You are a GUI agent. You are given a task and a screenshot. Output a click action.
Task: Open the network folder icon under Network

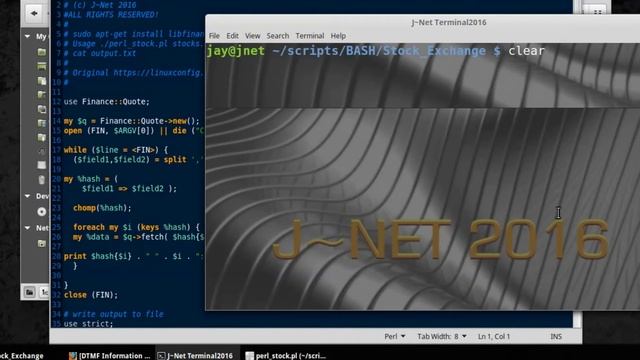pyautogui.click(x=42, y=243)
